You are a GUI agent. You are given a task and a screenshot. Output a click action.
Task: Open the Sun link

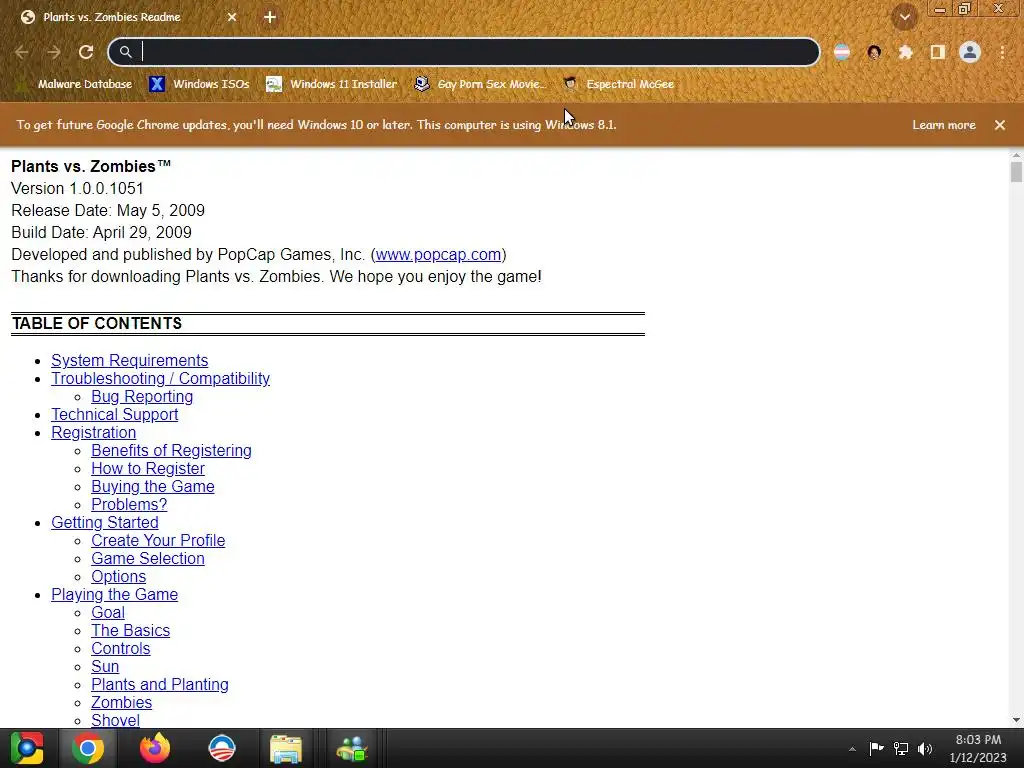(x=104, y=667)
